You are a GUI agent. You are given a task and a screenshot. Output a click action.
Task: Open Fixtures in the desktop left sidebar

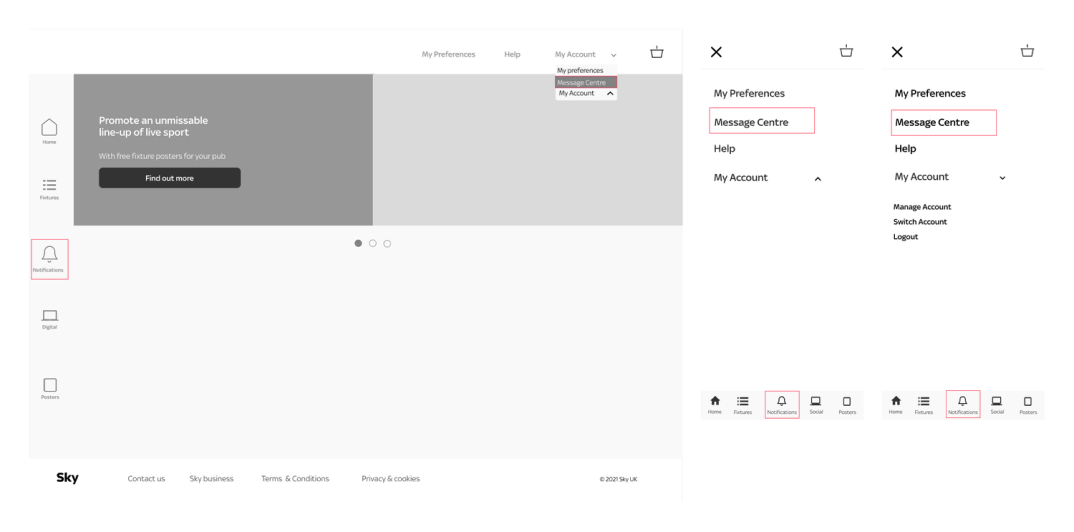pos(49,189)
